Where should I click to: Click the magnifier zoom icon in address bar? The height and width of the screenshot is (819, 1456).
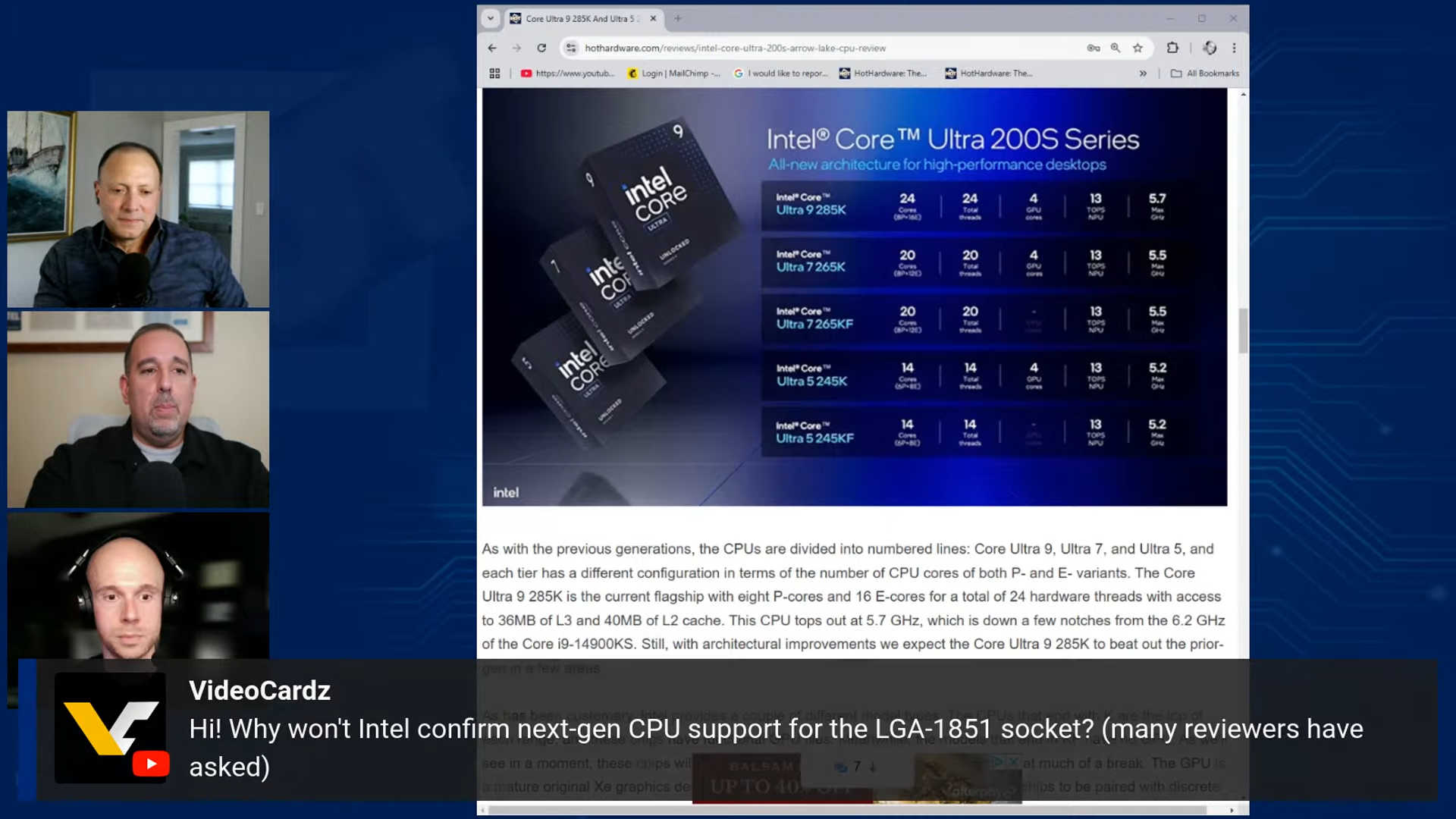coord(1115,47)
